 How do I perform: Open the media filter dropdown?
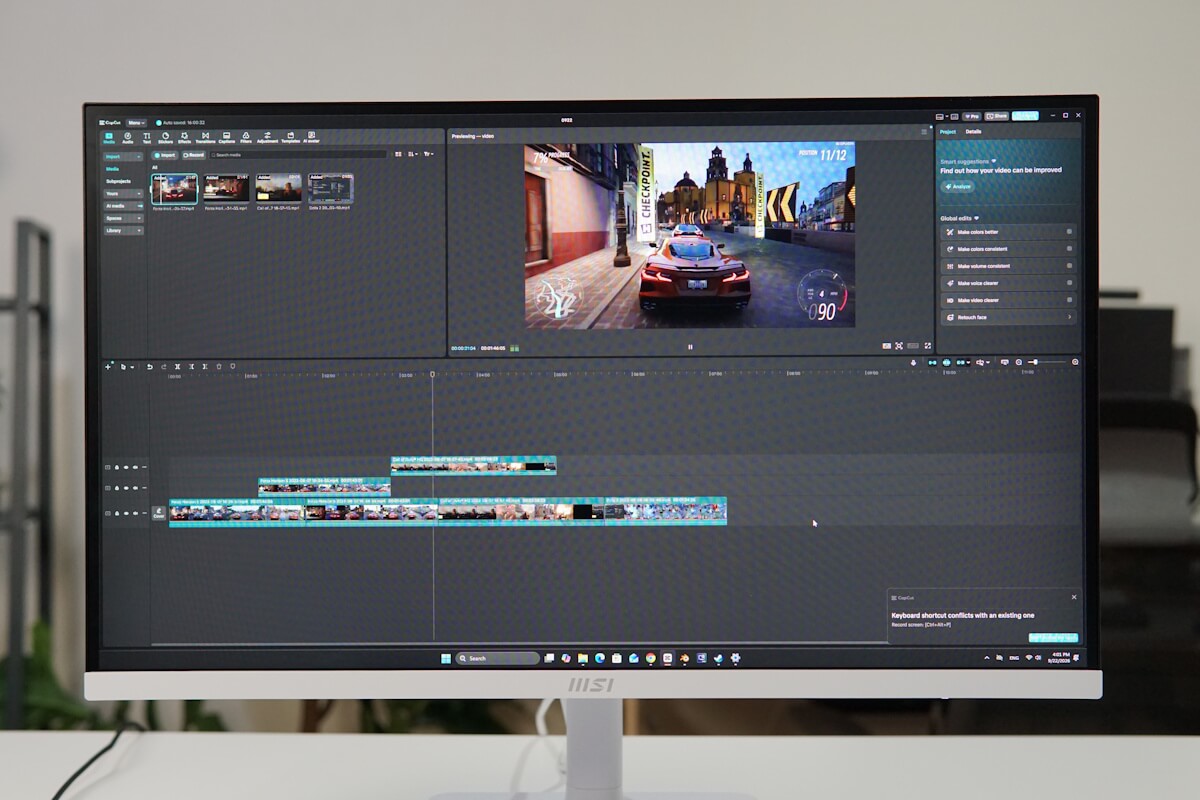coord(428,154)
